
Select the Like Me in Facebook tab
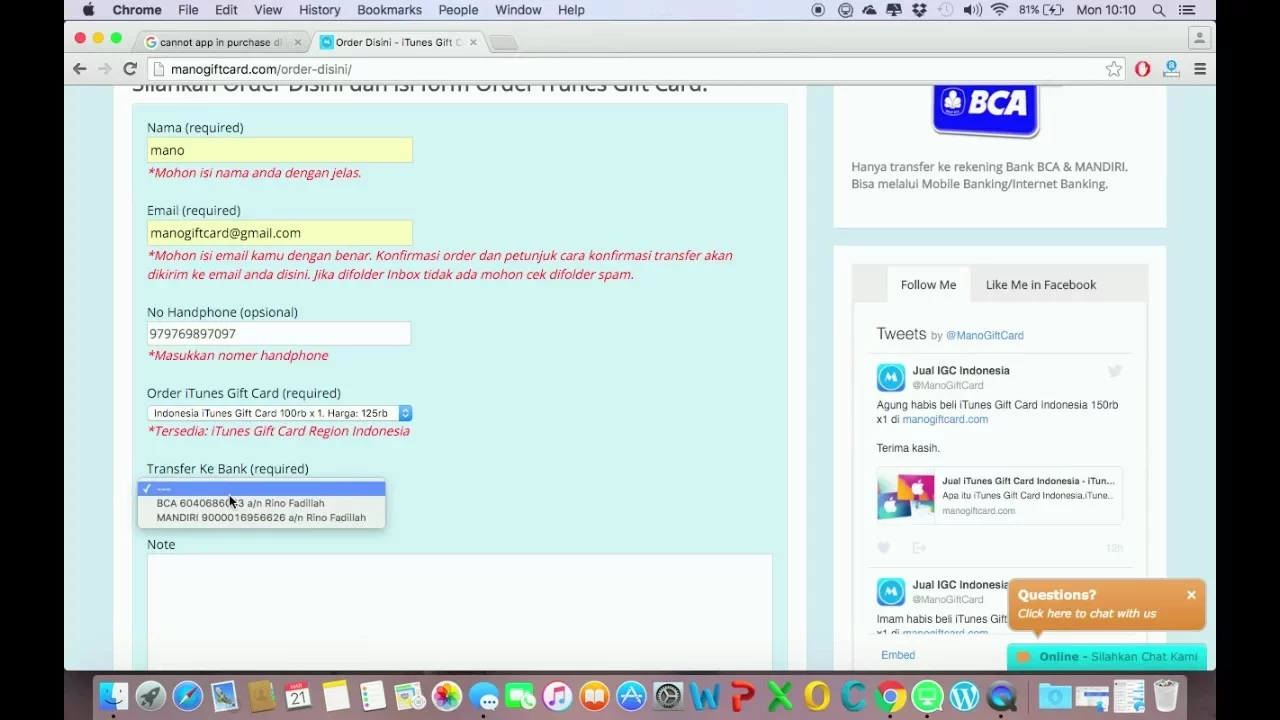pyautogui.click(x=1041, y=285)
